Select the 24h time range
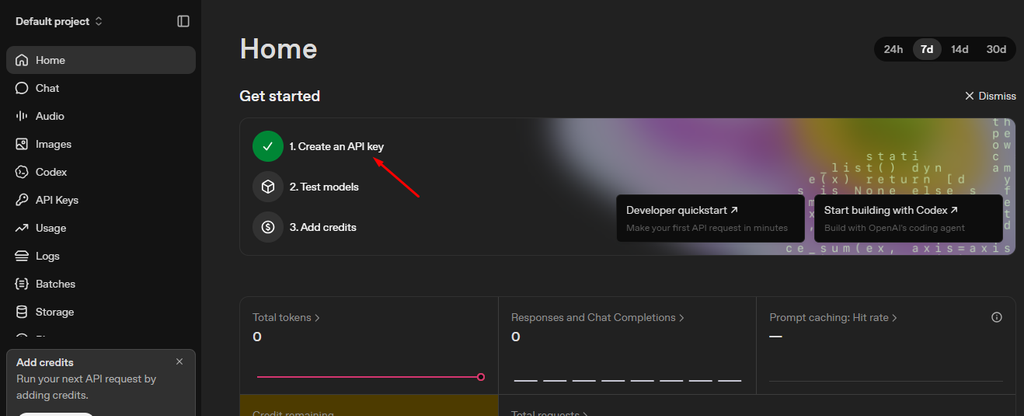1024x416 pixels. pyautogui.click(x=893, y=49)
